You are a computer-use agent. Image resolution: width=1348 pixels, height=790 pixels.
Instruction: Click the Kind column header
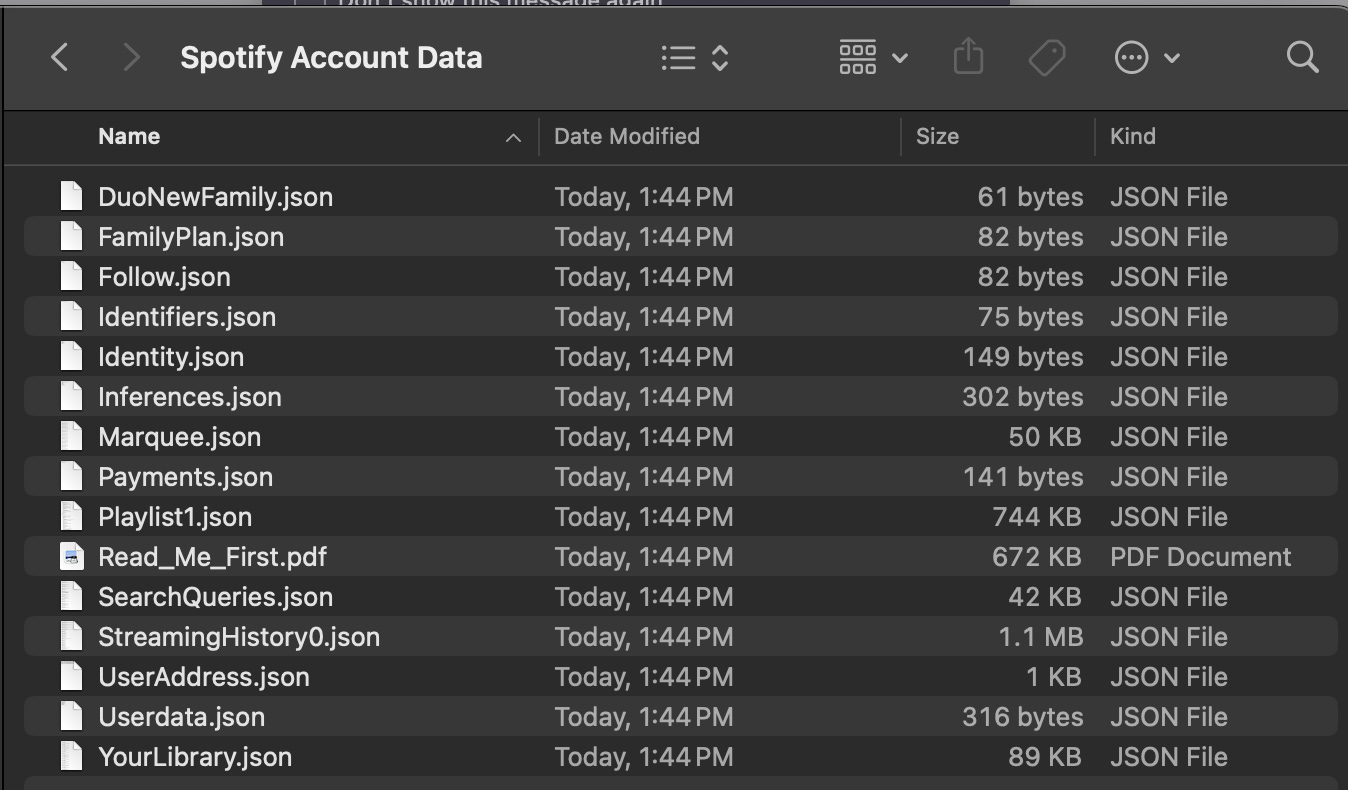point(1133,136)
